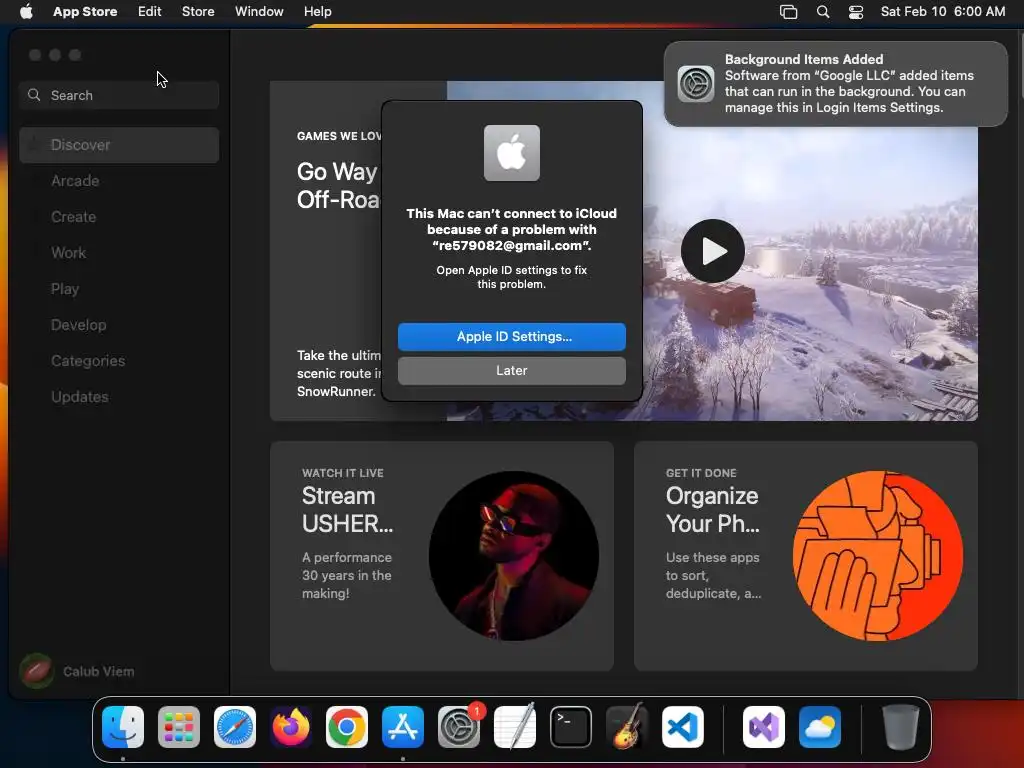Click the USHER circular artwork

coord(513,556)
